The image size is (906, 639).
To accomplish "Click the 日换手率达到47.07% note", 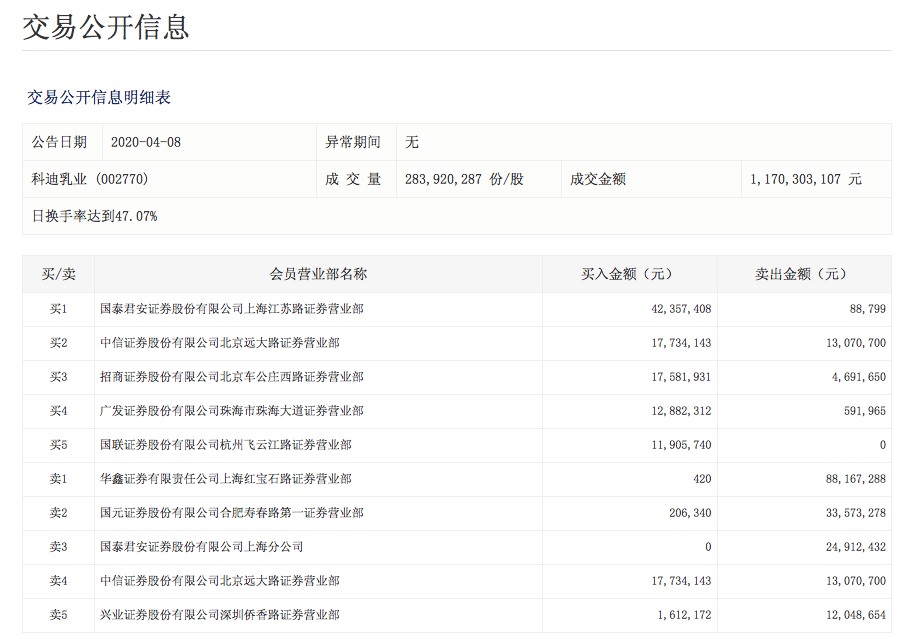I will [94, 215].
